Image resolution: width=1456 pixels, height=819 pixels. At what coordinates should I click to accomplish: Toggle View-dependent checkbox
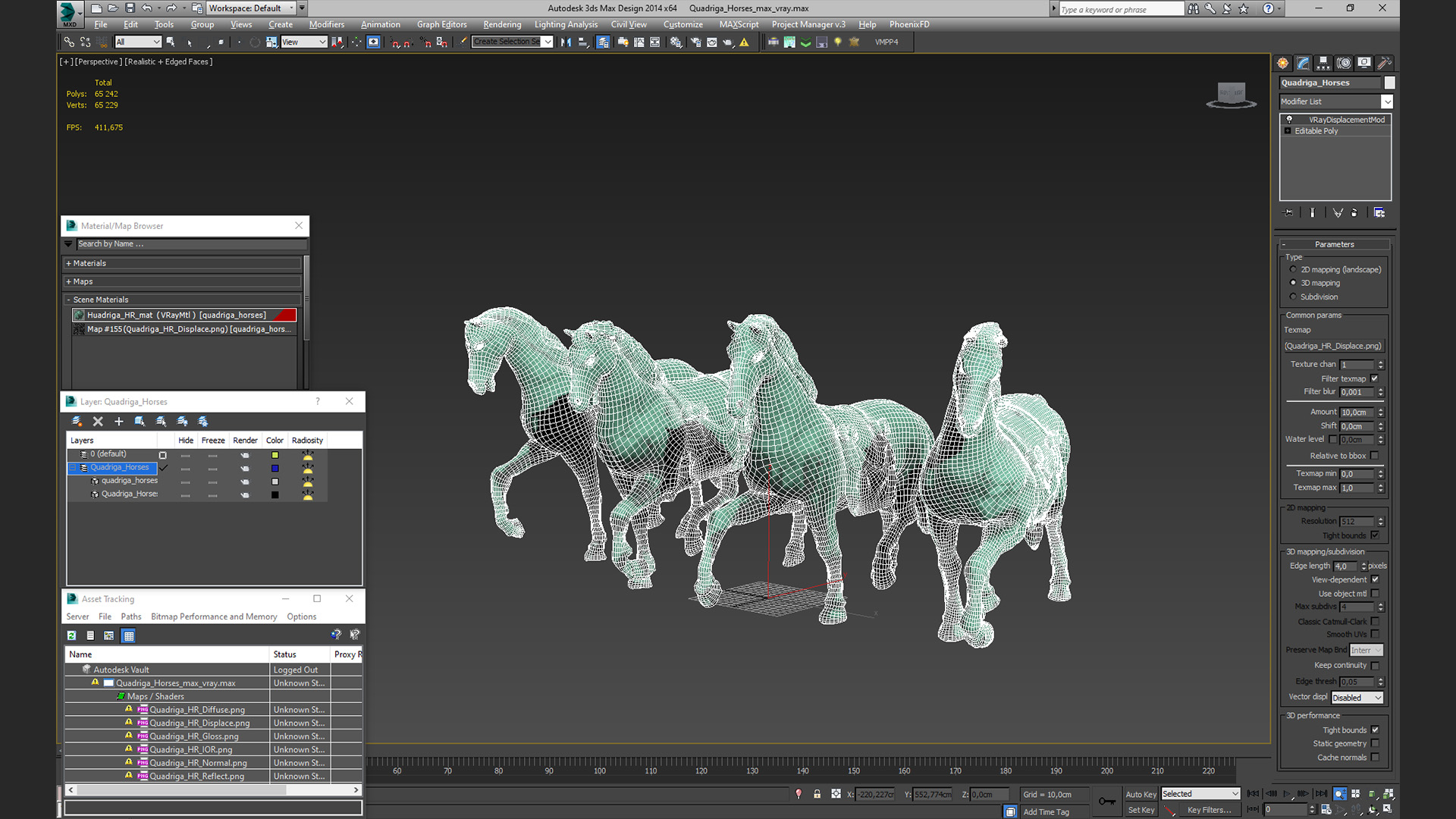1375,579
